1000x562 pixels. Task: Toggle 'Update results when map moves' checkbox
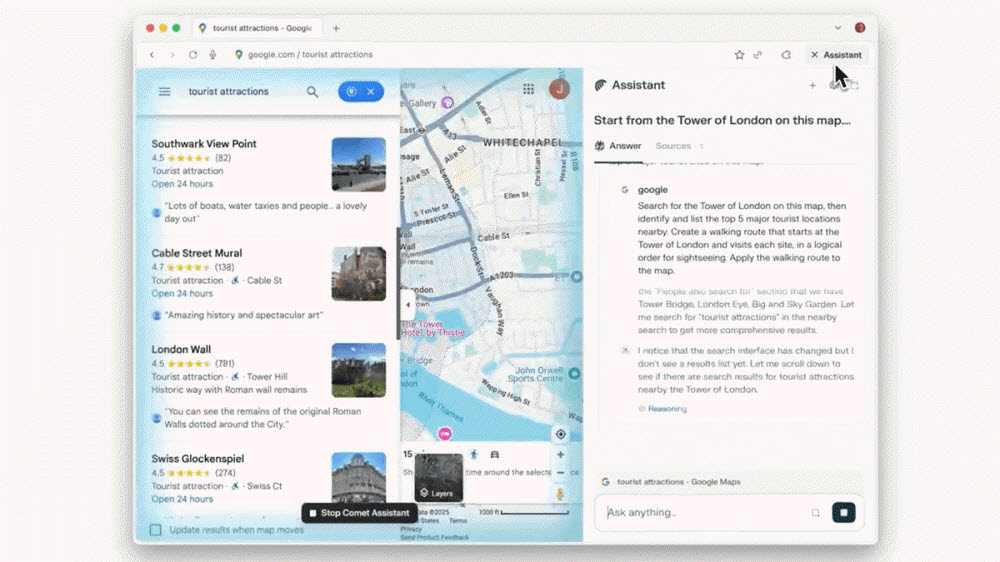[155, 530]
